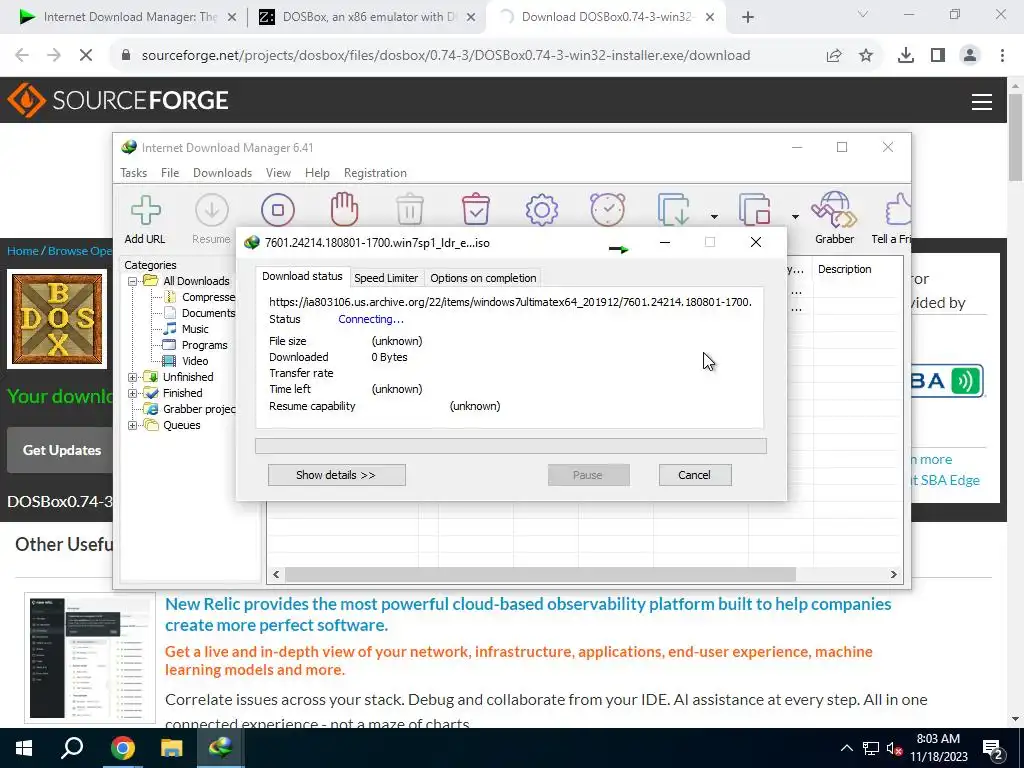Click the Tell a Friend thumbs-up icon

pos(898,209)
